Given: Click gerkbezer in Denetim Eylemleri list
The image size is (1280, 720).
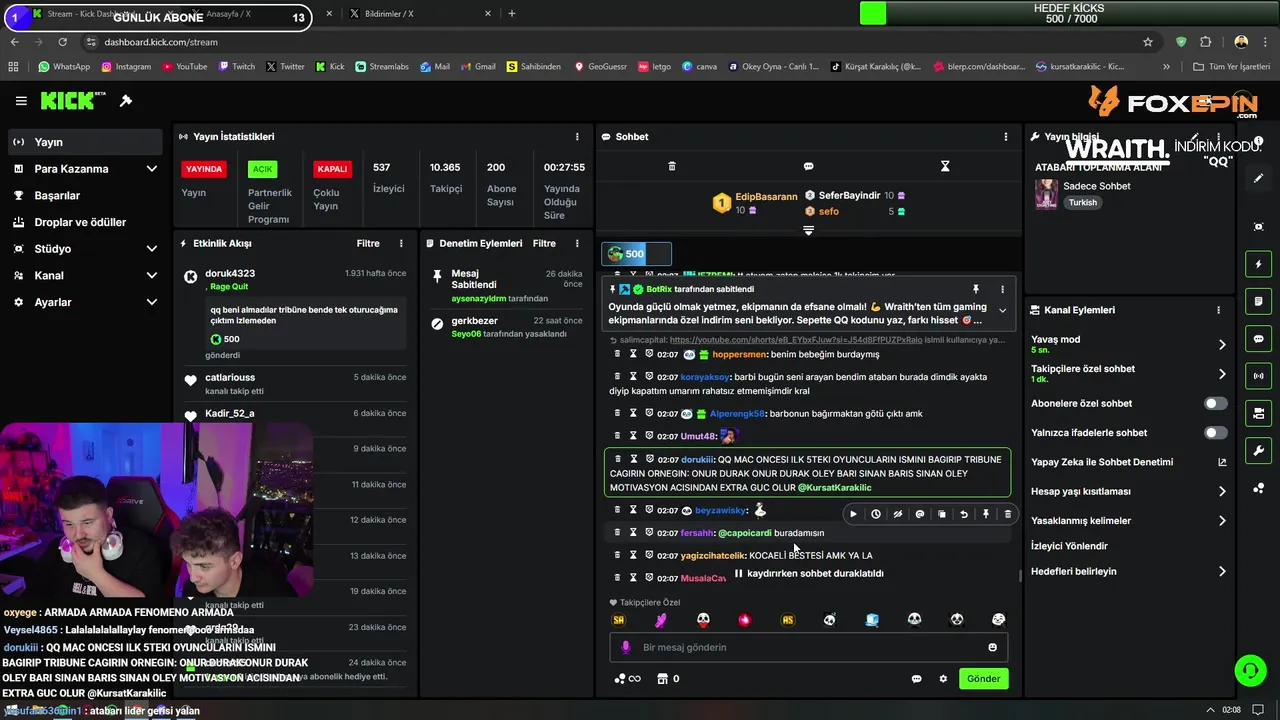Looking at the screenshot, I should click(475, 321).
